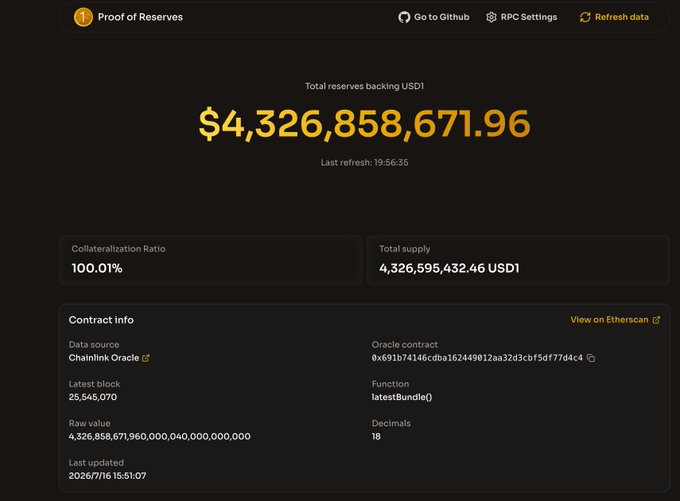Viewport: 680px width, 501px height.
Task: Click the Last updated label
Action: [96, 463]
